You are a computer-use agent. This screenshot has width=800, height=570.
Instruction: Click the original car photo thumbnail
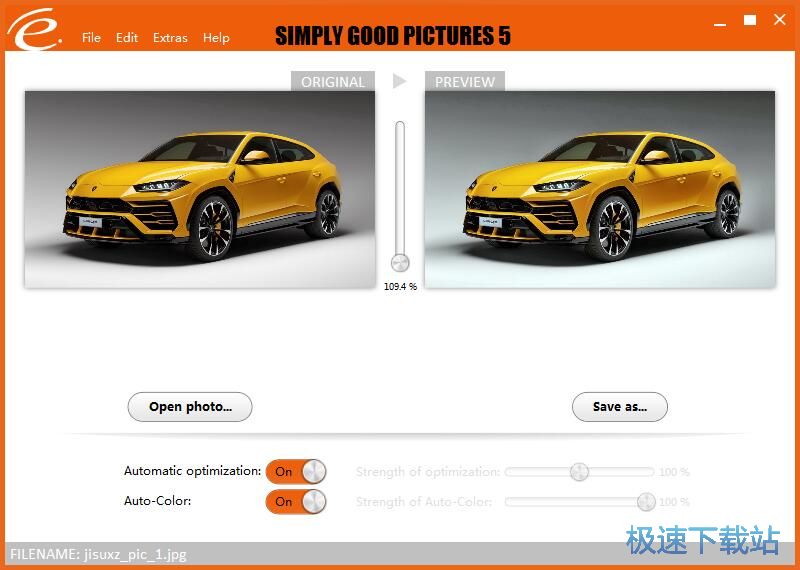coord(199,189)
